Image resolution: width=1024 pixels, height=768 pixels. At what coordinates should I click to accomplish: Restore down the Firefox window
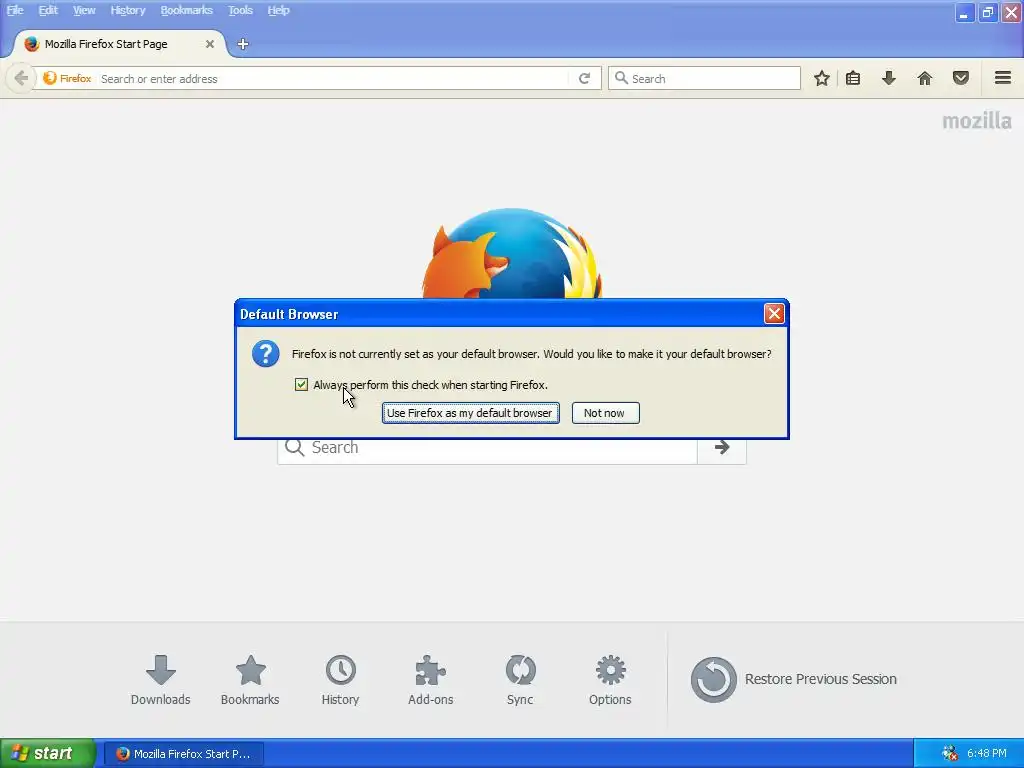[x=987, y=12]
